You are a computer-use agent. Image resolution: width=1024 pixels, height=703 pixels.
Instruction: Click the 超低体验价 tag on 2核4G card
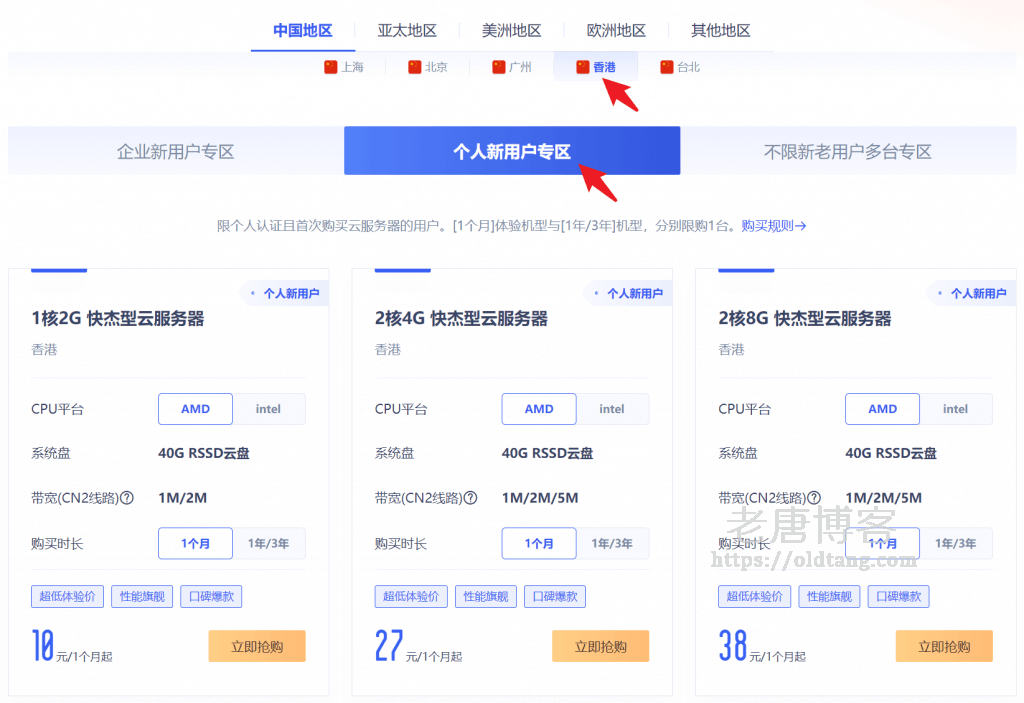tap(410, 596)
